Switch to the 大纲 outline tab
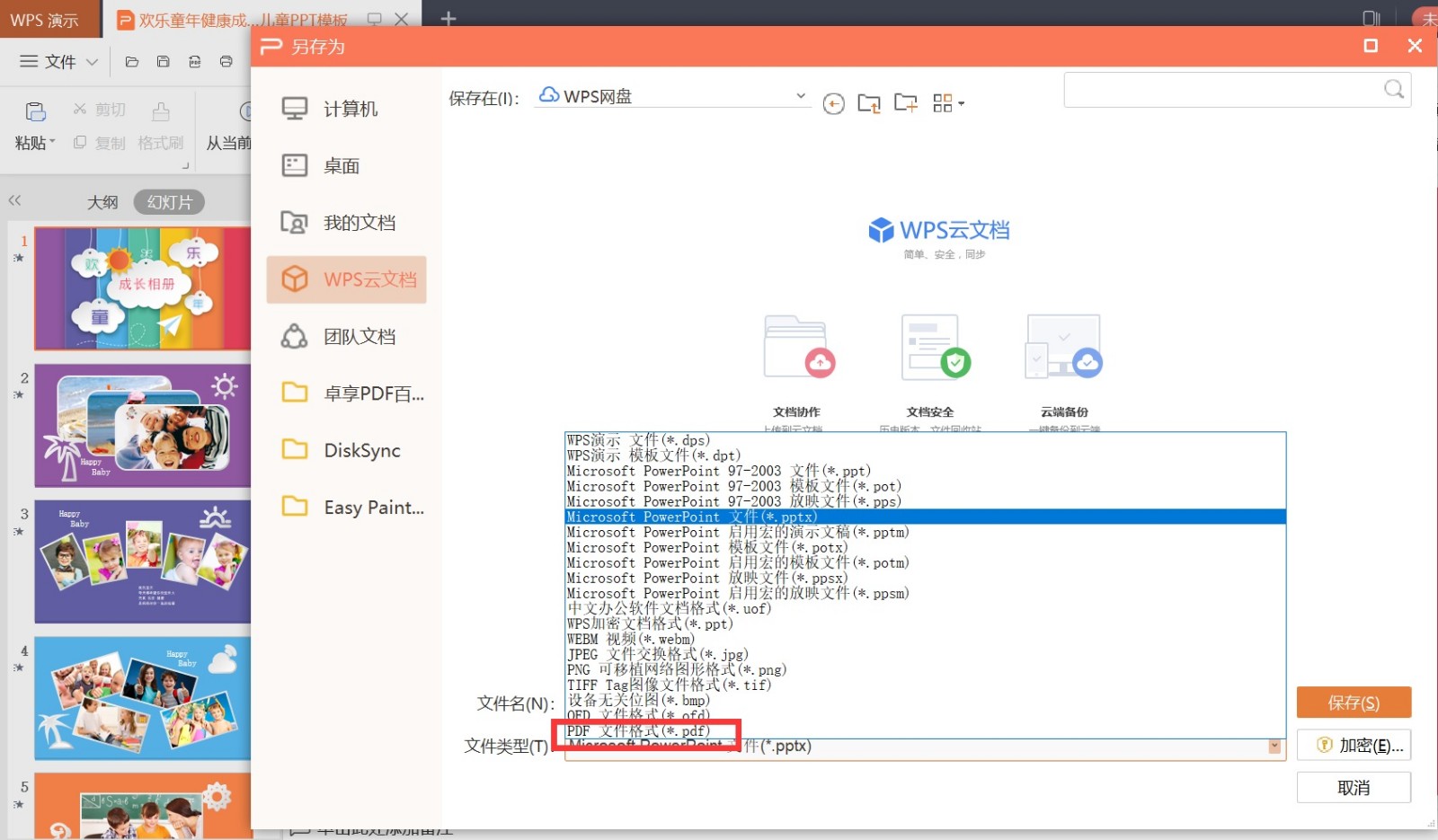The width and height of the screenshot is (1438, 840). 102,202
